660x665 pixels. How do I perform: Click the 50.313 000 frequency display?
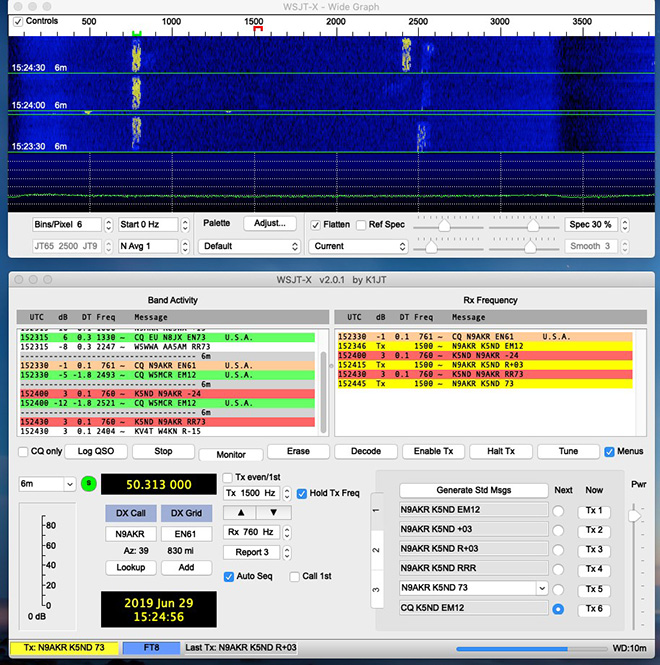(x=159, y=484)
